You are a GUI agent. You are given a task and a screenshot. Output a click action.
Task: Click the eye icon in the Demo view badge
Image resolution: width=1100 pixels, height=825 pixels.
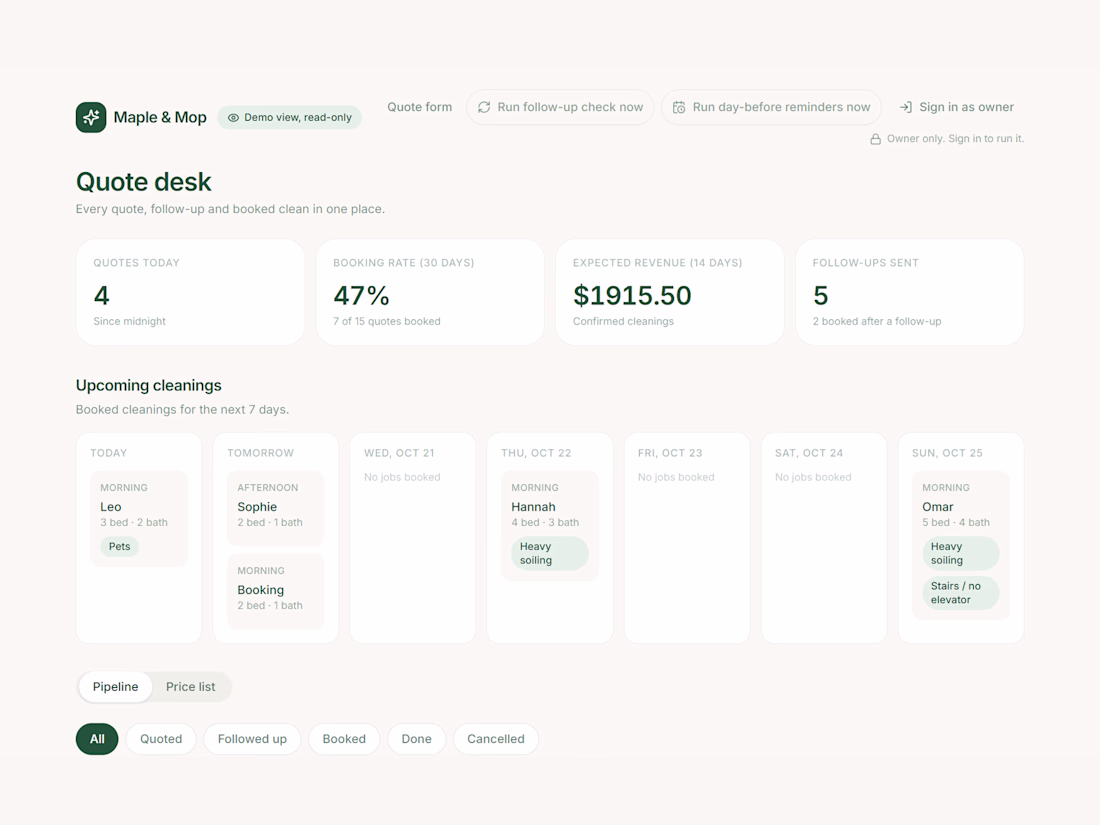tap(234, 118)
